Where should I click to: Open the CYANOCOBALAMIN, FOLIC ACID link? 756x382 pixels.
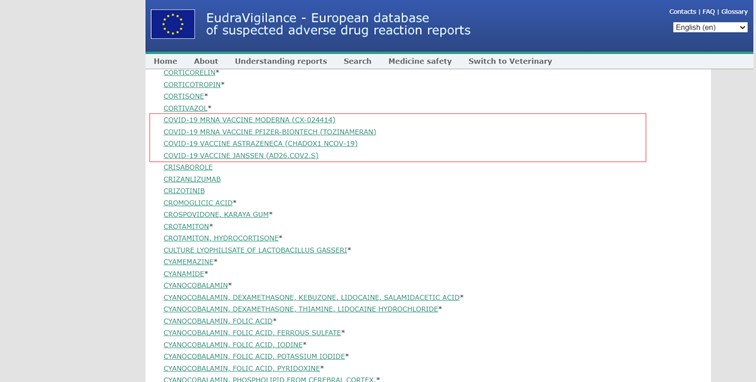(x=218, y=321)
